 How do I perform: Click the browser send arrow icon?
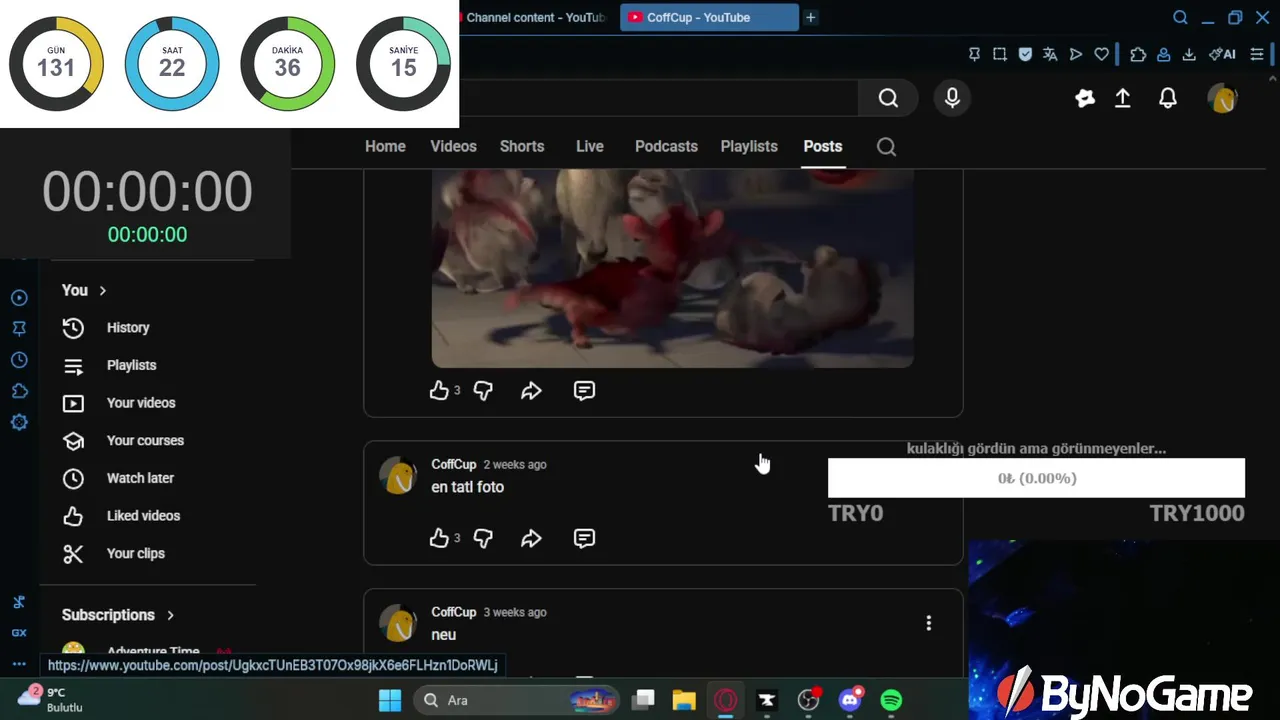click(x=1076, y=54)
